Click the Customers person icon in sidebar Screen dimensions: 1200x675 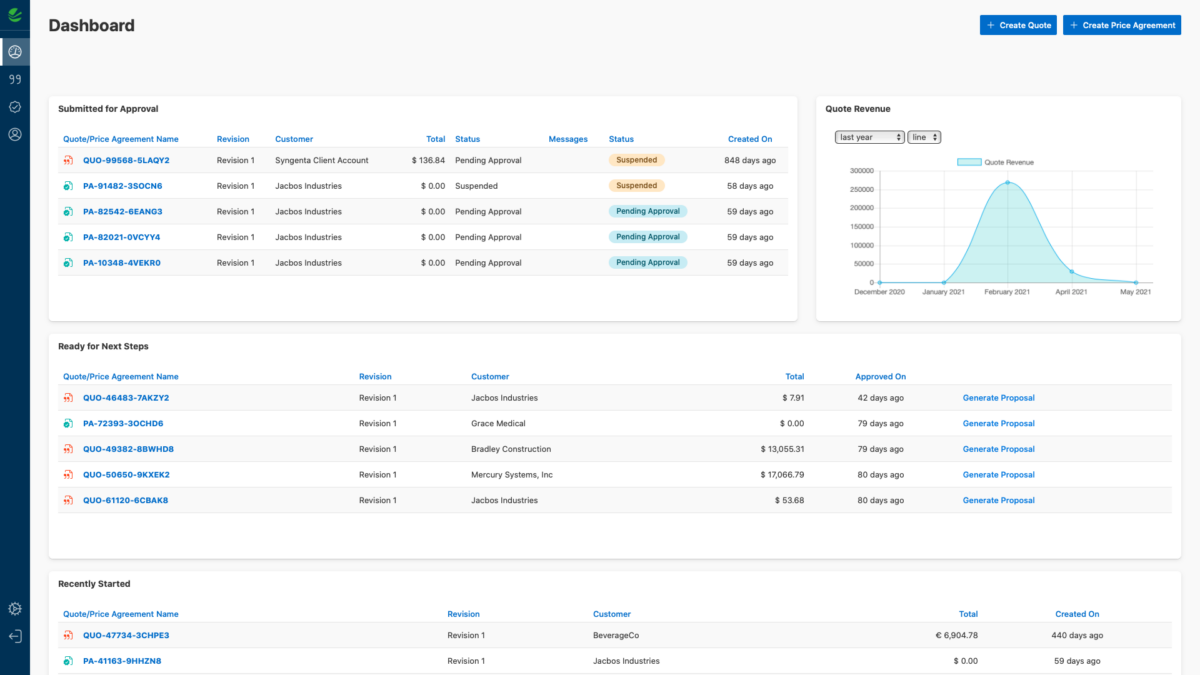pyautogui.click(x=15, y=134)
